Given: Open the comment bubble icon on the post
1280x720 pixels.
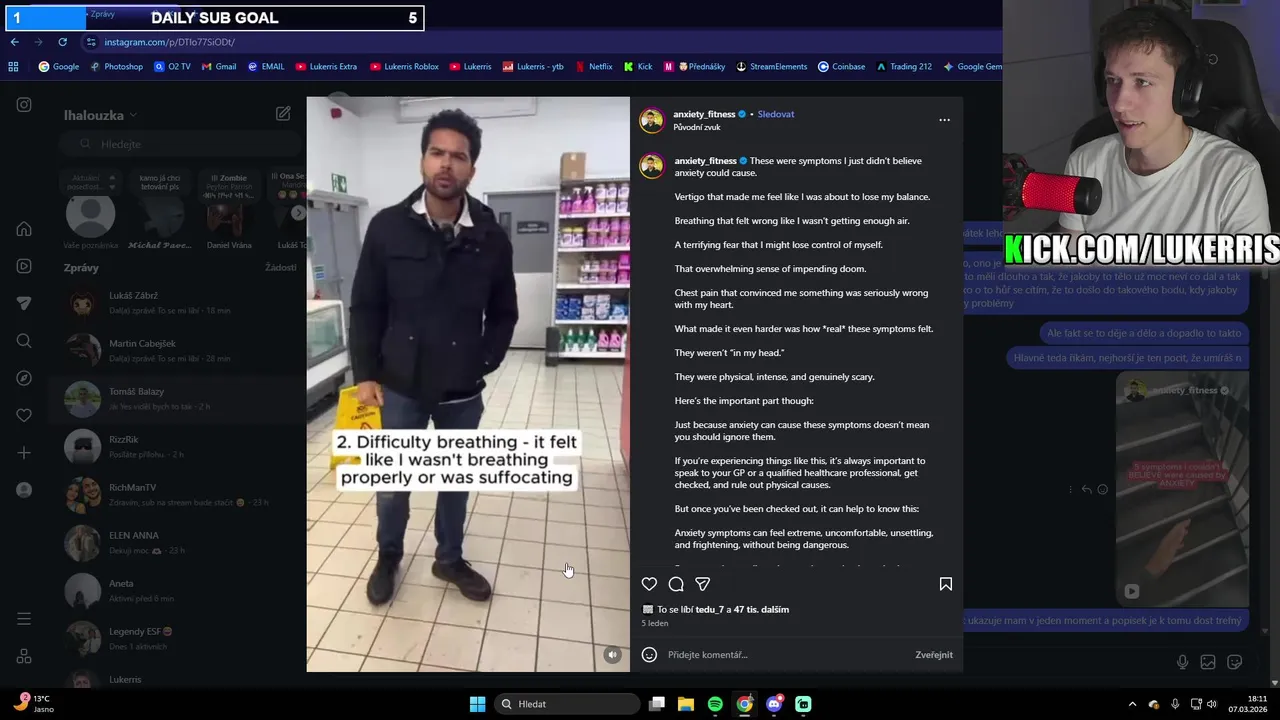Looking at the screenshot, I should [676, 584].
